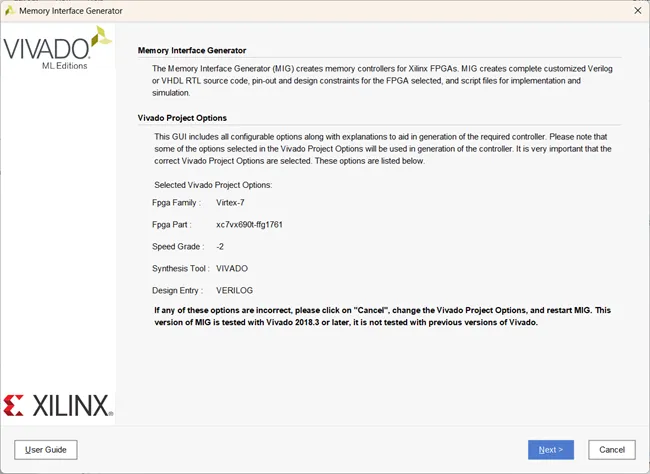Click the 'Design Entry :' label
This screenshot has height=474, width=650.
(x=177, y=290)
